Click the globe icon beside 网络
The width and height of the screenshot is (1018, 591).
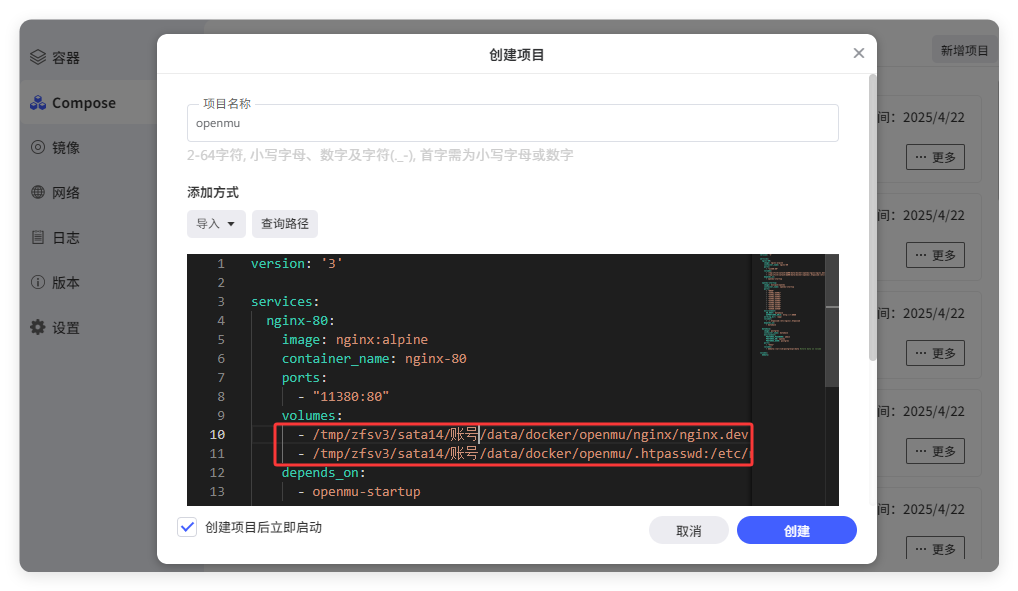38,192
